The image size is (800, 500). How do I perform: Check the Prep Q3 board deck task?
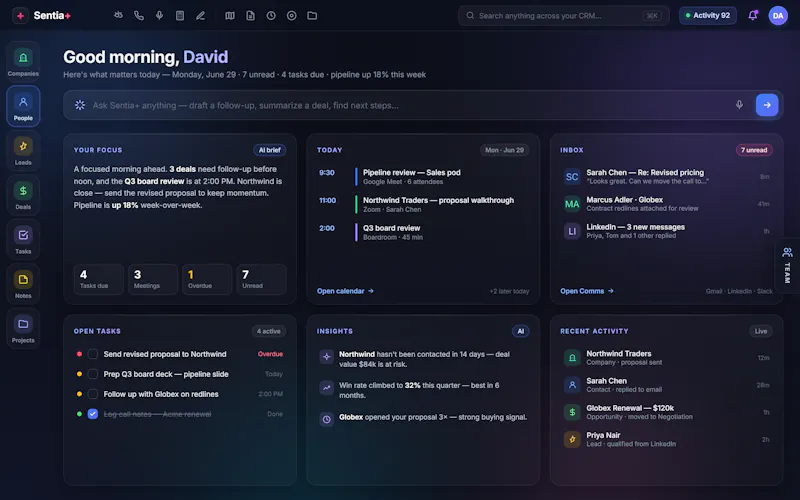point(93,374)
